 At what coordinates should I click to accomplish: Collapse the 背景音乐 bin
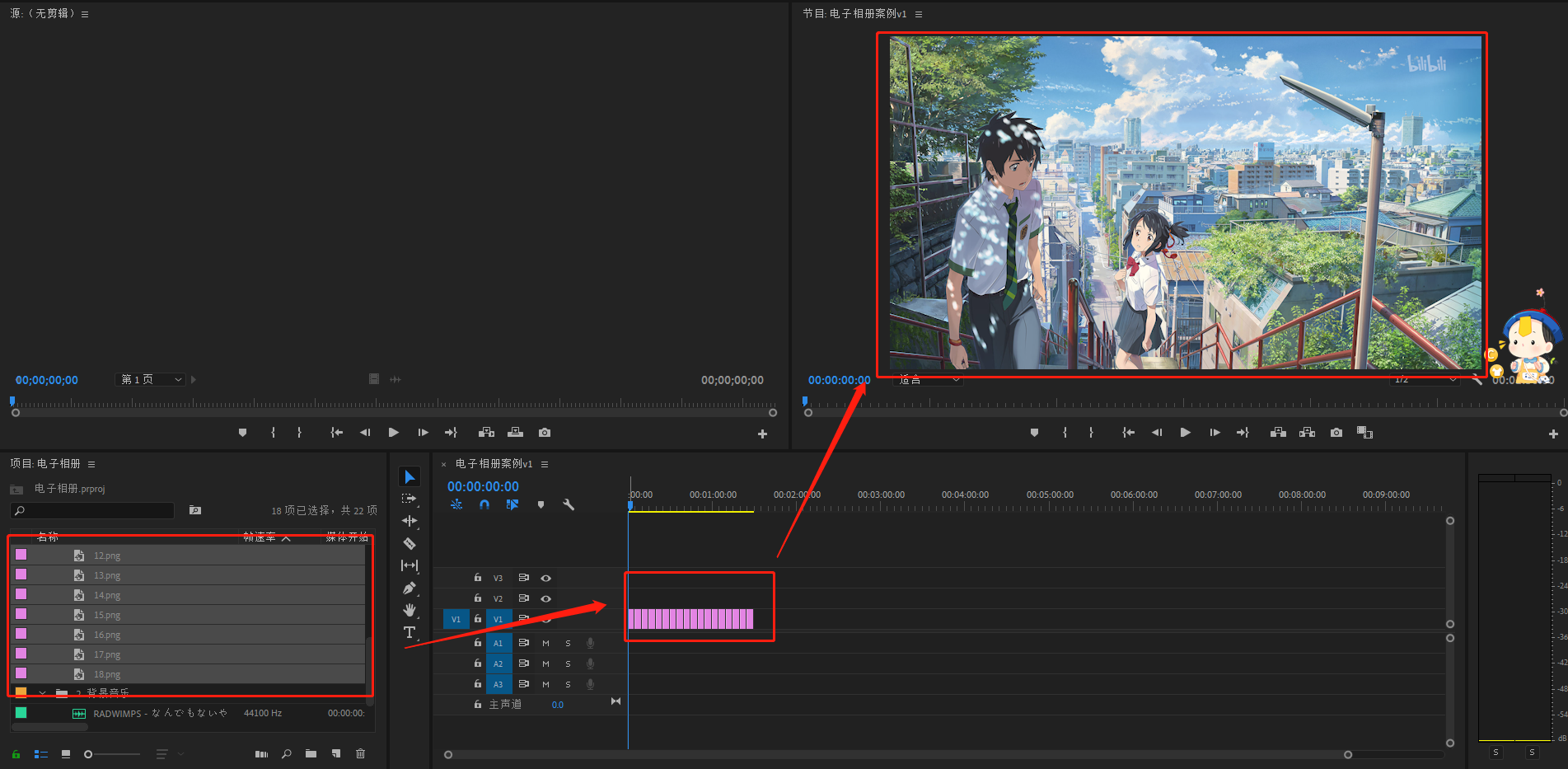click(x=42, y=692)
